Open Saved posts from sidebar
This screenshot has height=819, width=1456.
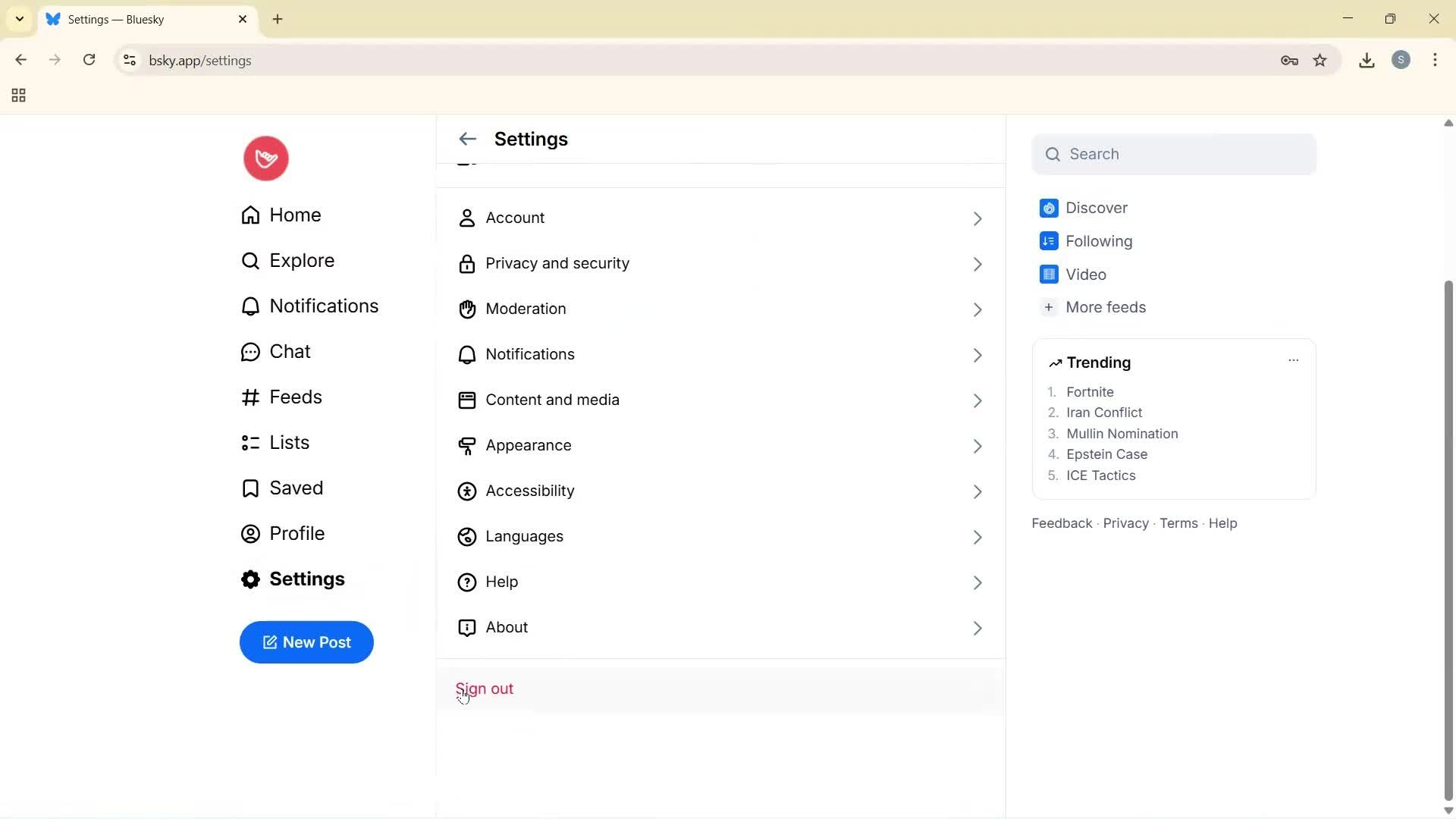[x=297, y=488]
